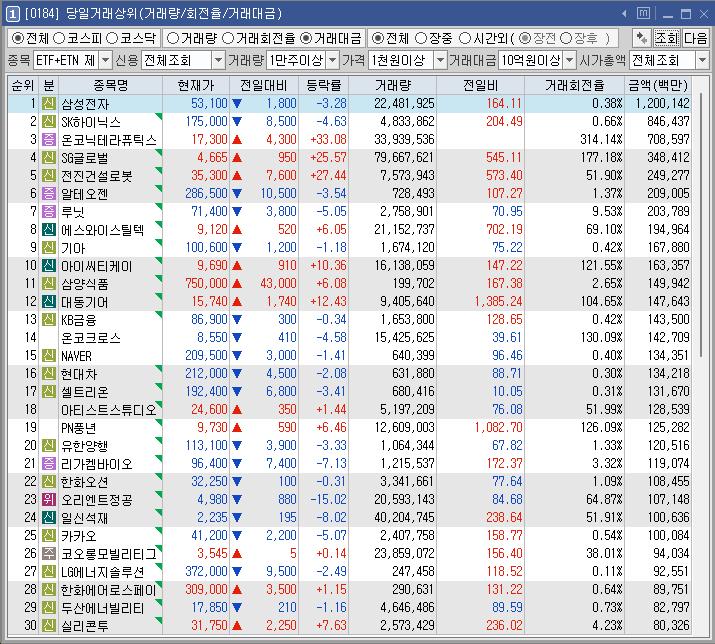Sort by the 거래회전율 column header
This screenshot has width=715, height=644.
pos(575,85)
